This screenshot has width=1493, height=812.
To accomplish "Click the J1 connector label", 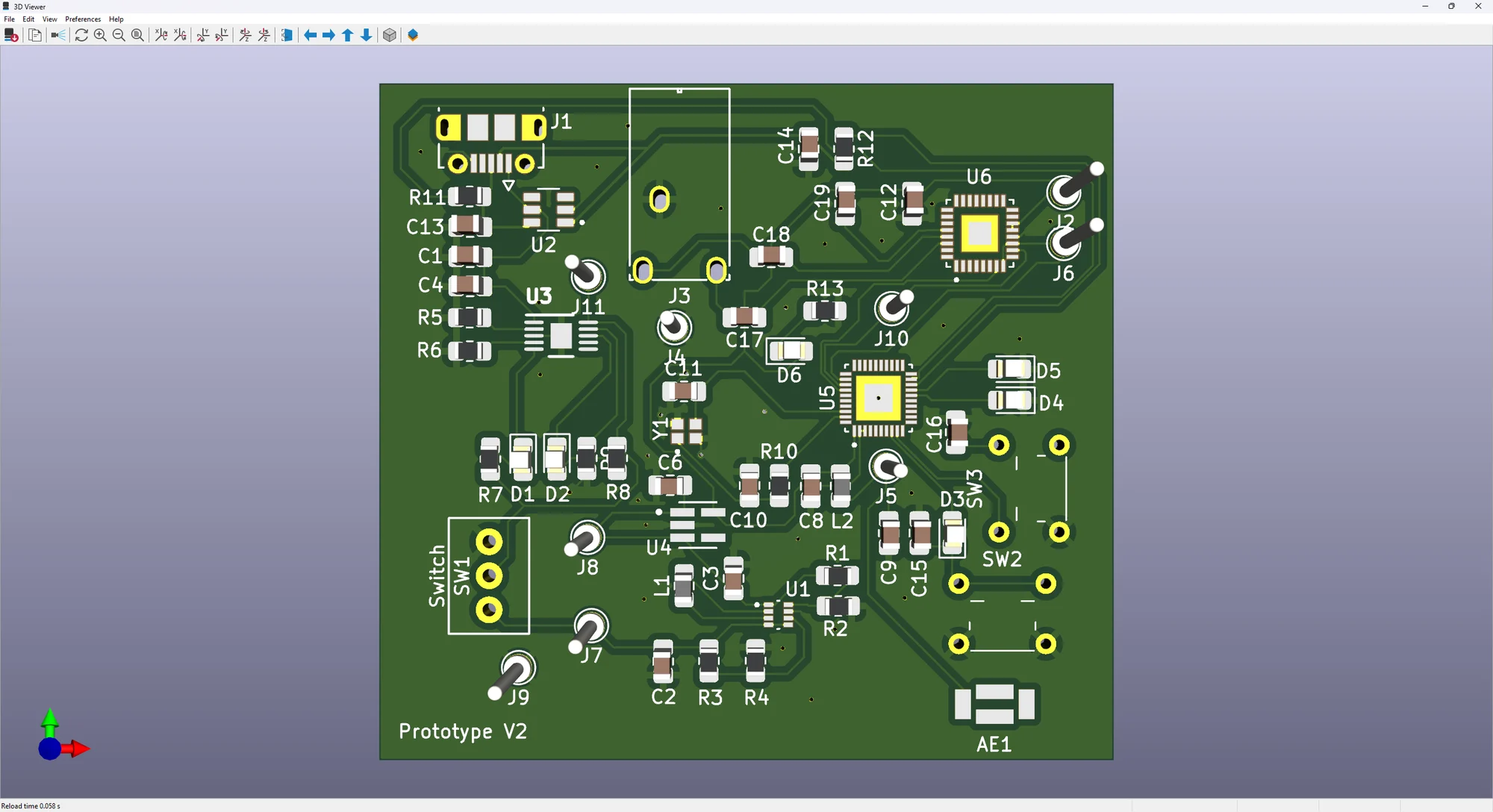I will [561, 122].
